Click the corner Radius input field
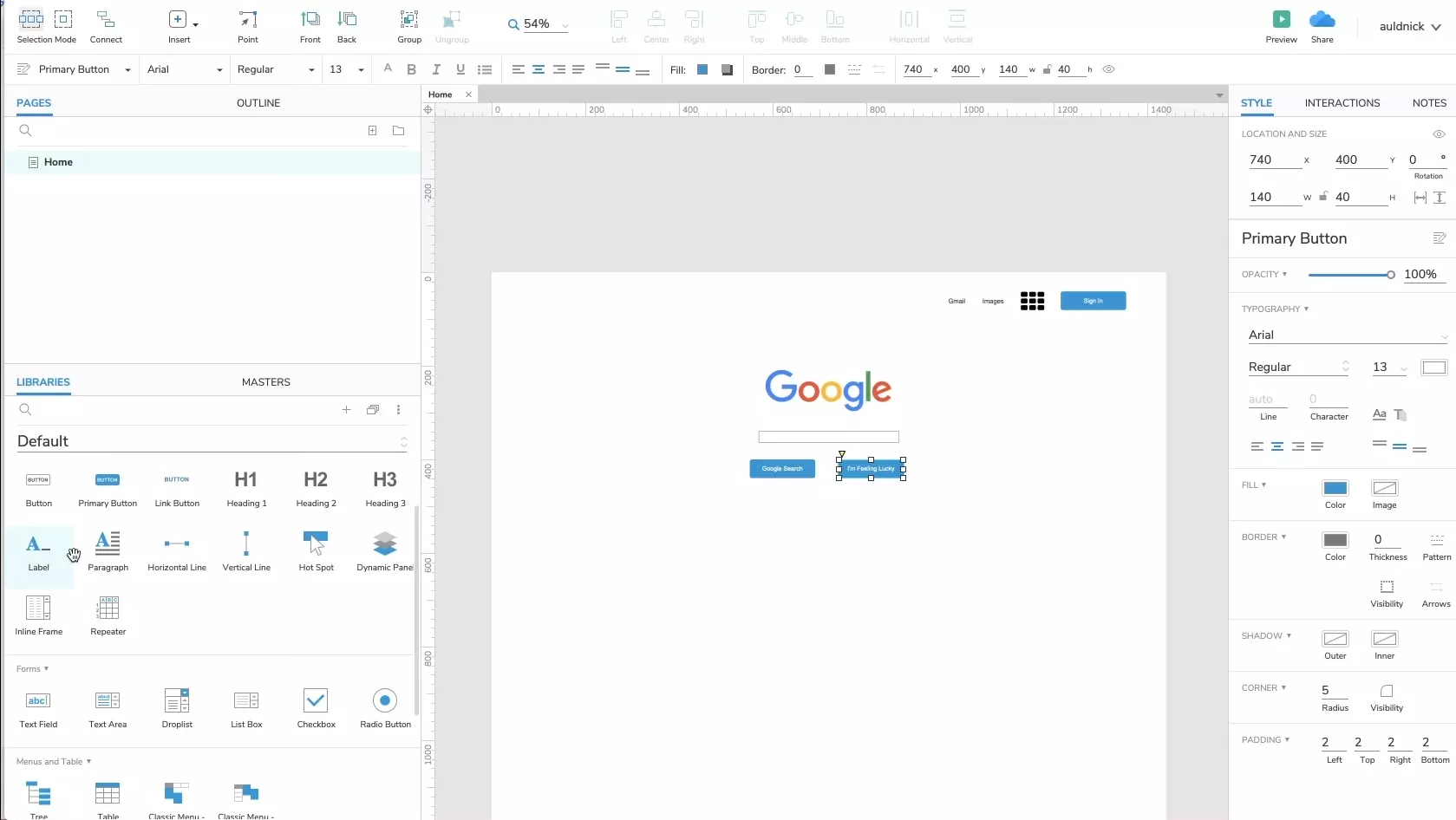Image resolution: width=1456 pixels, height=820 pixels. pos(1335,691)
